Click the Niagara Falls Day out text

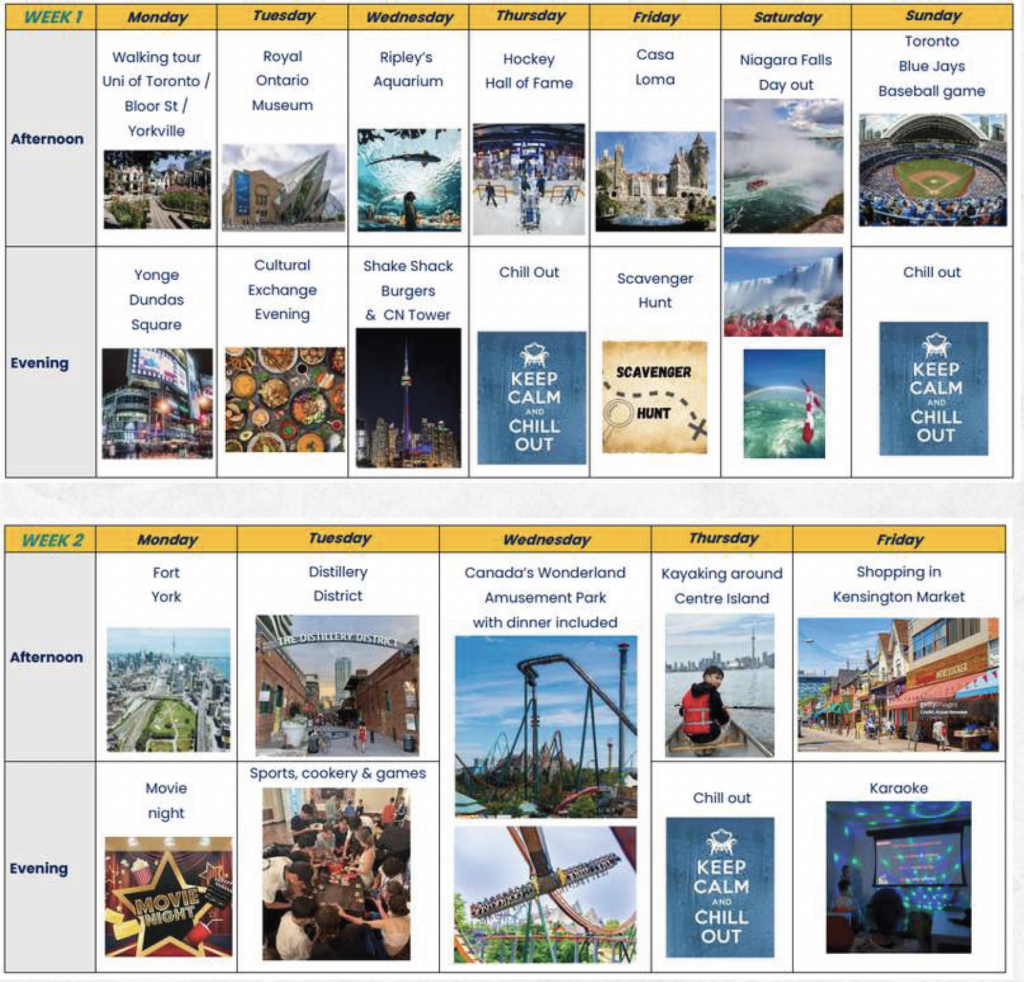pos(785,72)
